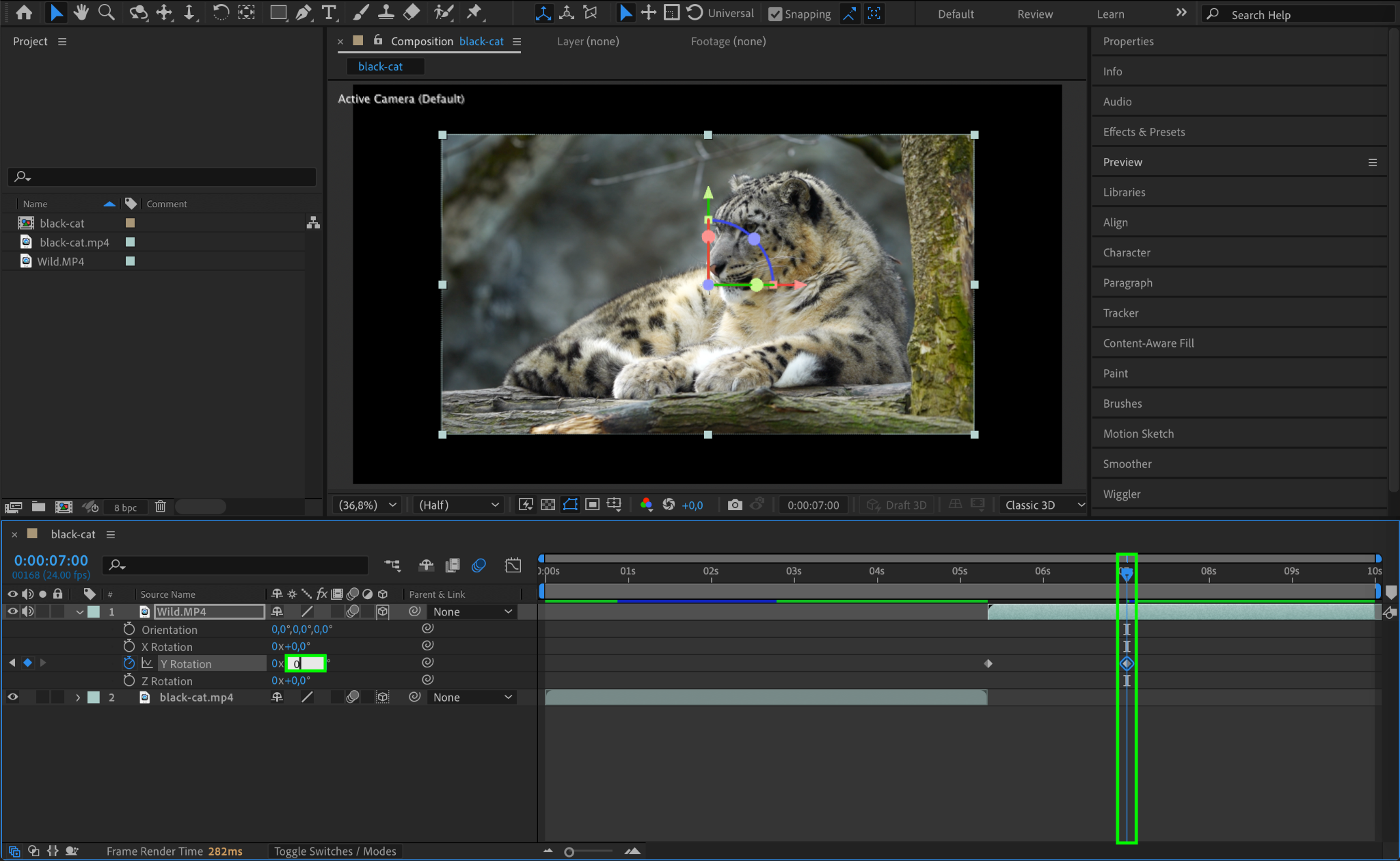Open the Effects & Presets panel
The image size is (1400, 861).
pyautogui.click(x=1144, y=132)
